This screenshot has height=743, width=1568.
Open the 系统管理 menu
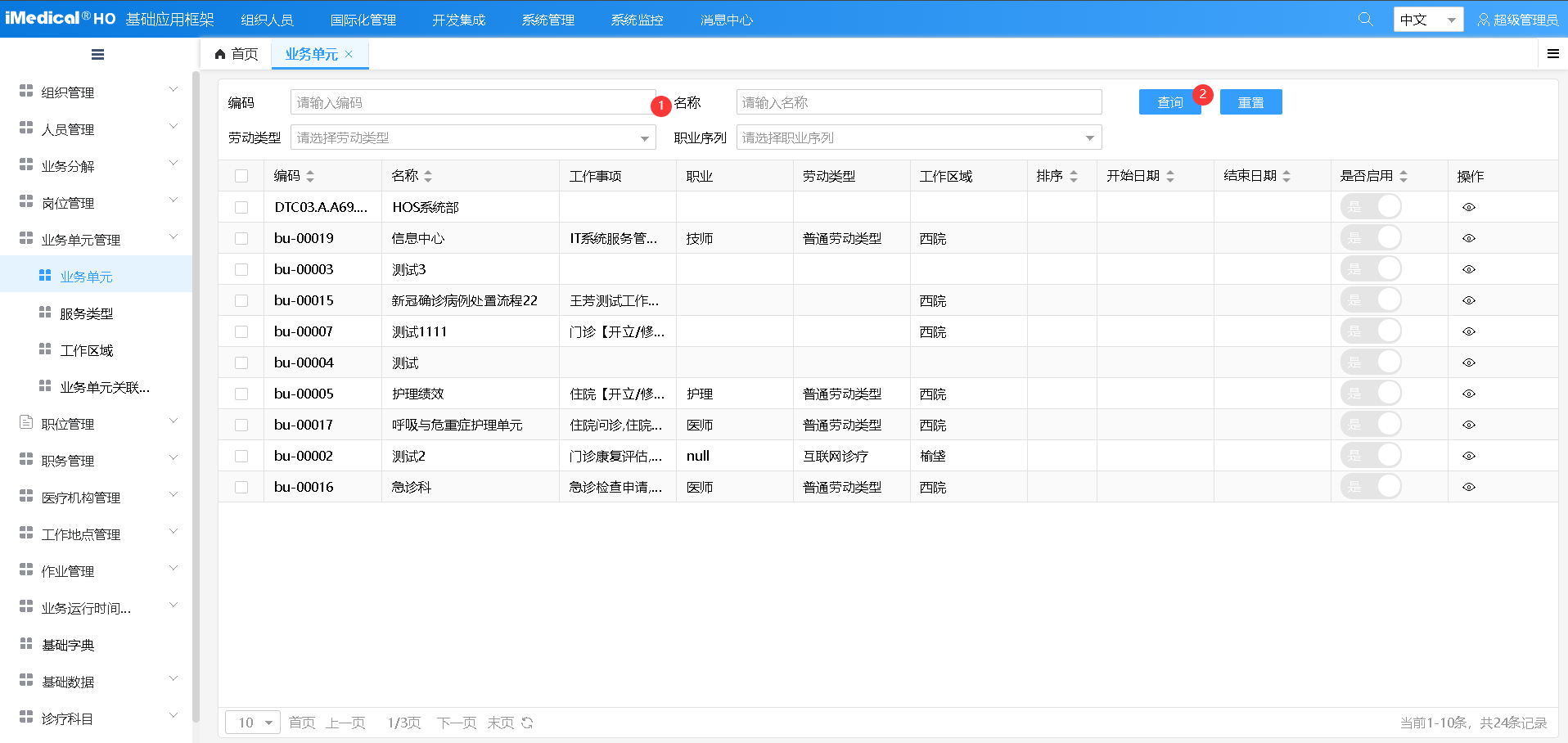(x=547, y=20)
